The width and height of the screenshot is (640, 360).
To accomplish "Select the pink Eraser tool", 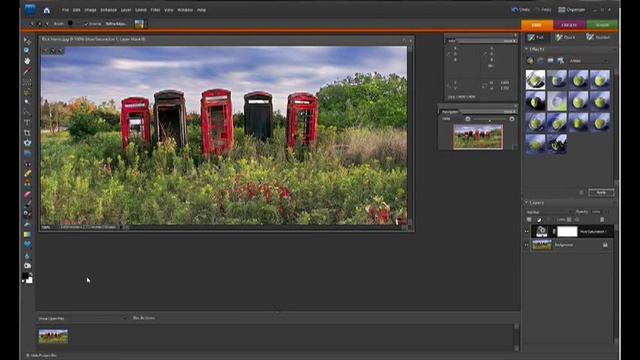I will pos(27,194).
